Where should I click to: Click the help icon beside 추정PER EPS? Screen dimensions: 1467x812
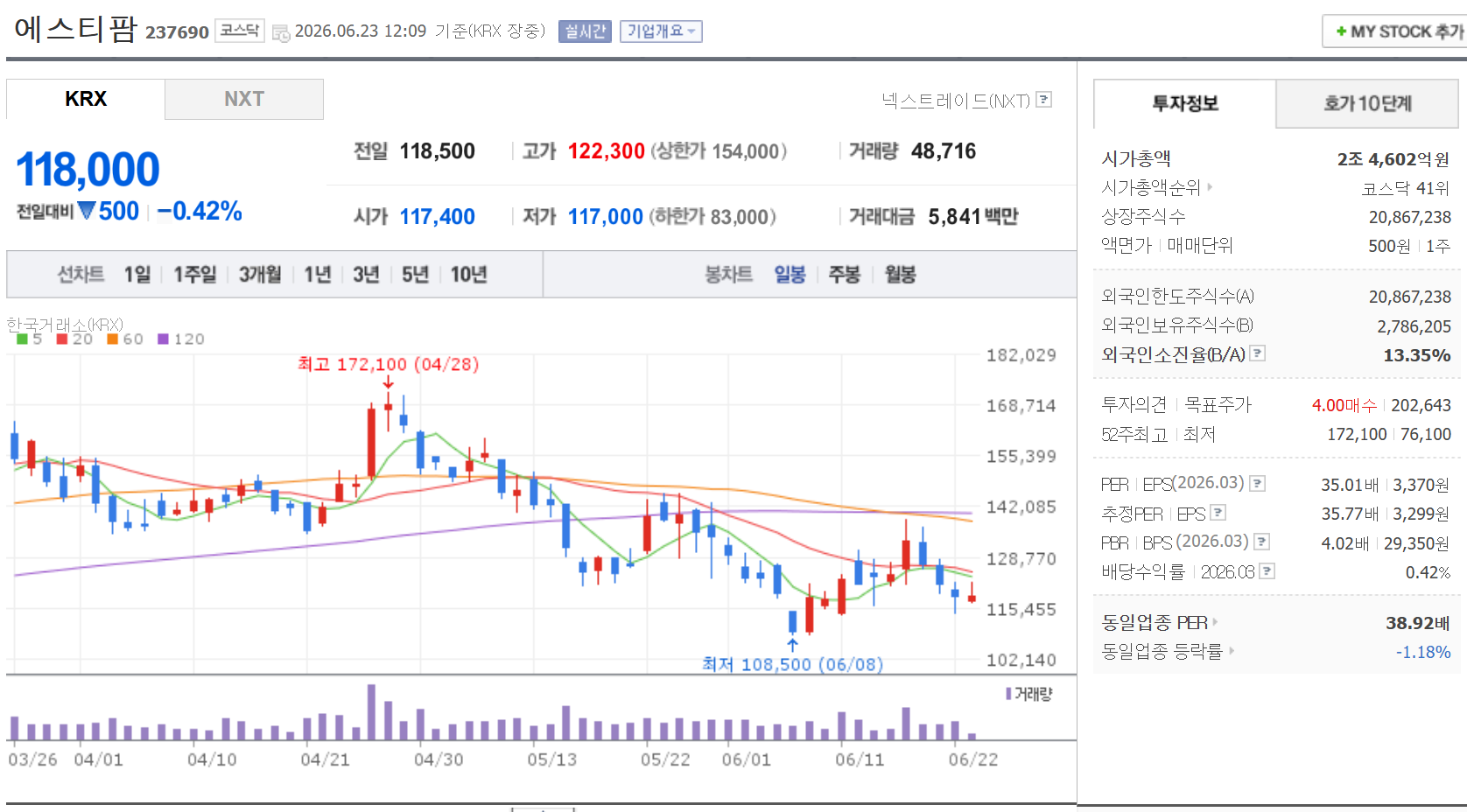pyautogui.click(x=1218, y=513)
